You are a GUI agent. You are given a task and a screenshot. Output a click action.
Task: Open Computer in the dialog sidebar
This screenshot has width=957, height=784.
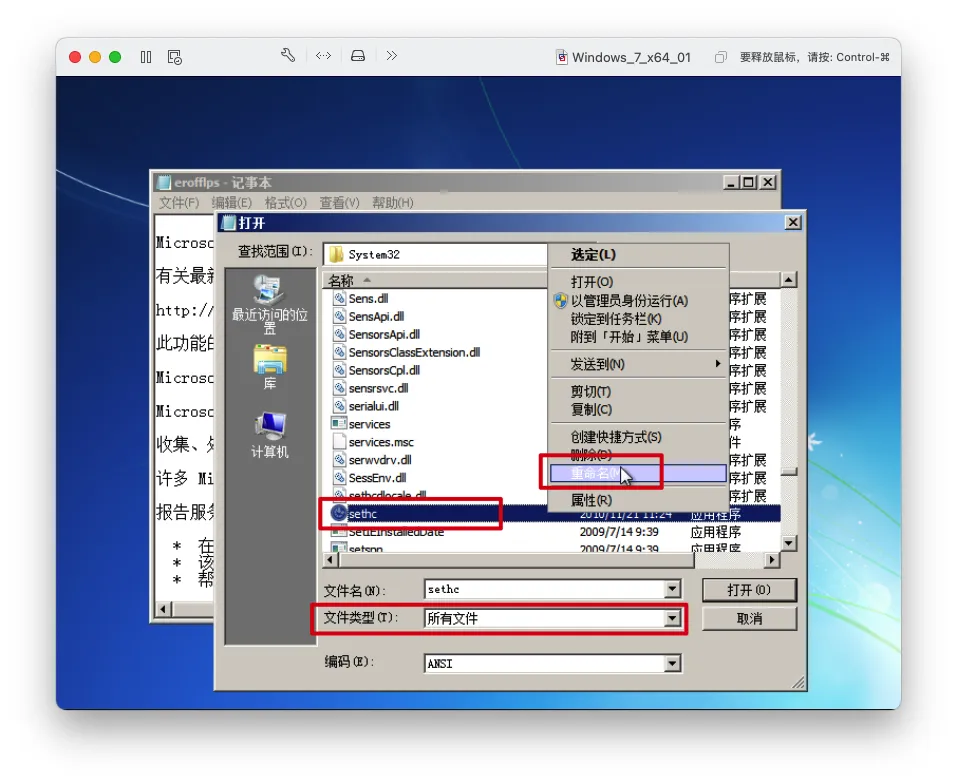[270, 434]
